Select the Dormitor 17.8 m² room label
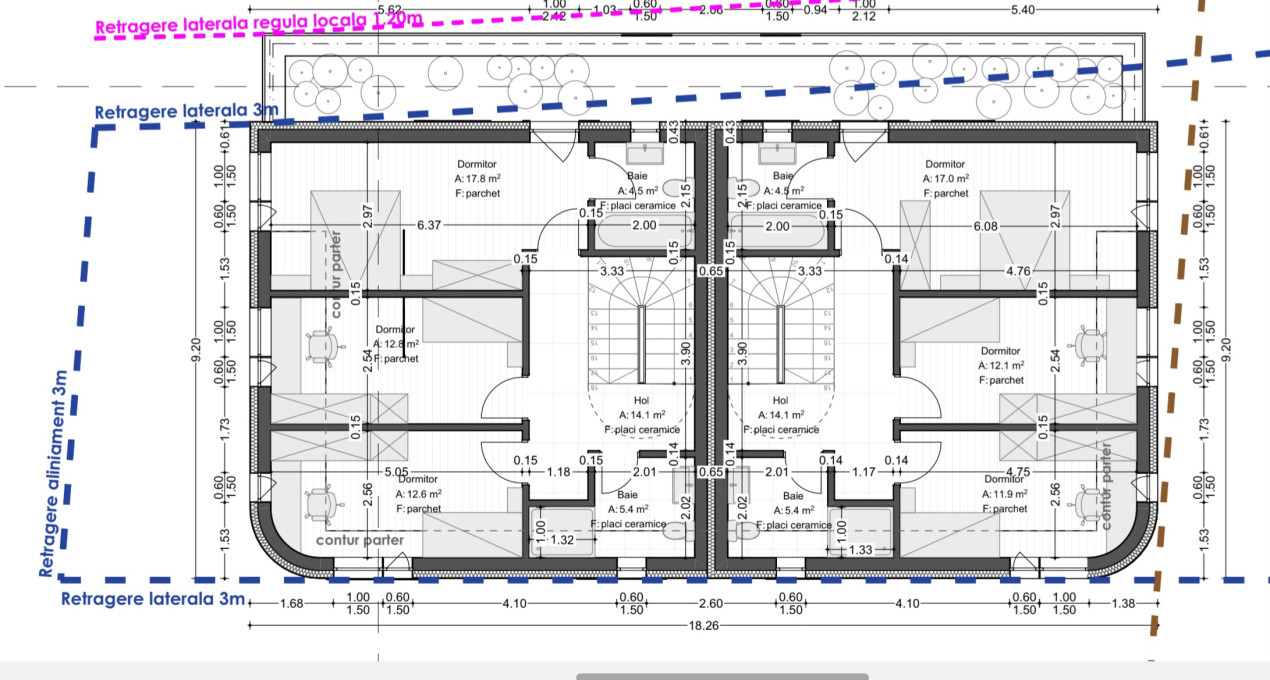1270x680 pixels. [477, 178]
